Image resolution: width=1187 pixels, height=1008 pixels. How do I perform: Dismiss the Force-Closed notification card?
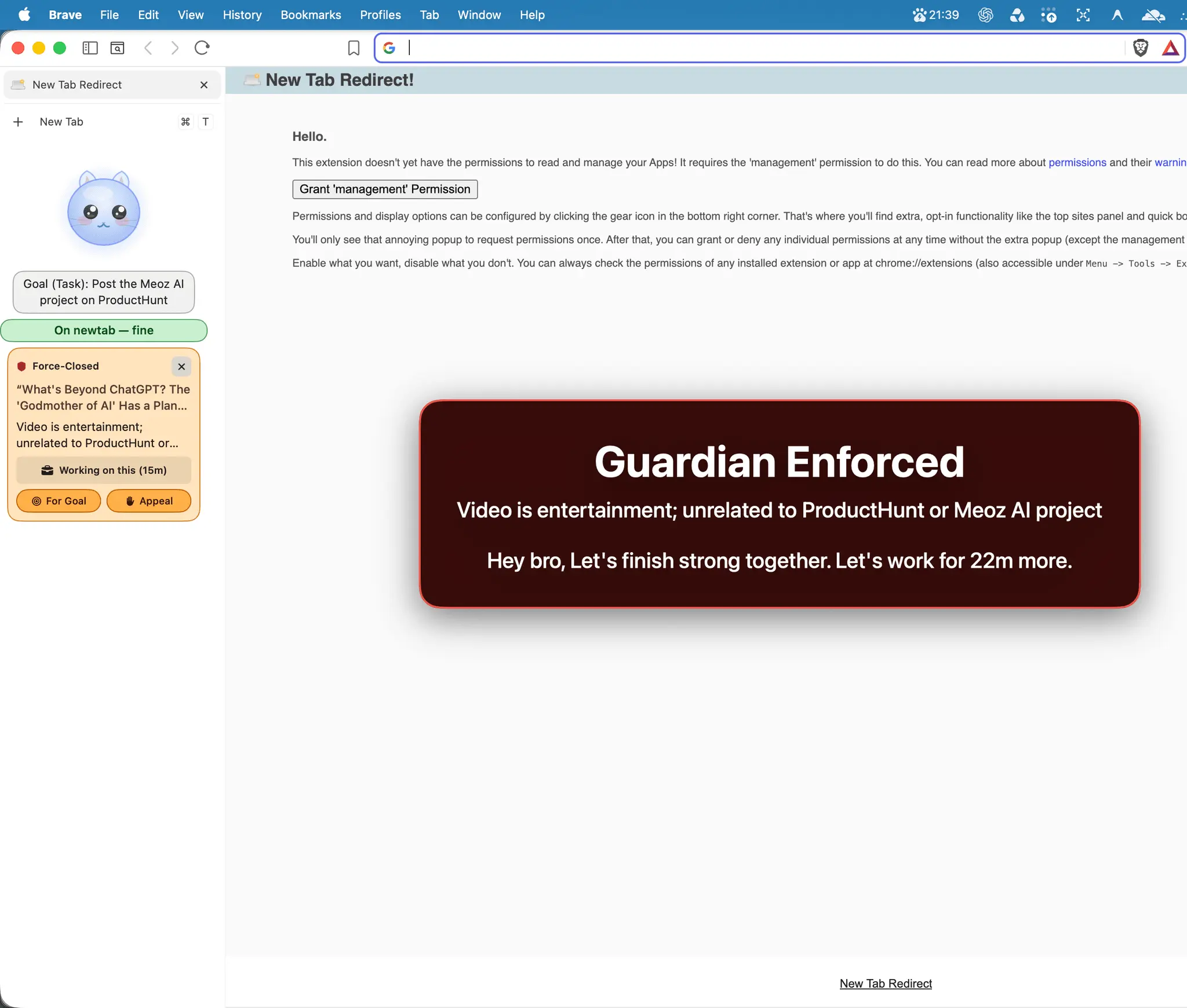coord(181,367)
